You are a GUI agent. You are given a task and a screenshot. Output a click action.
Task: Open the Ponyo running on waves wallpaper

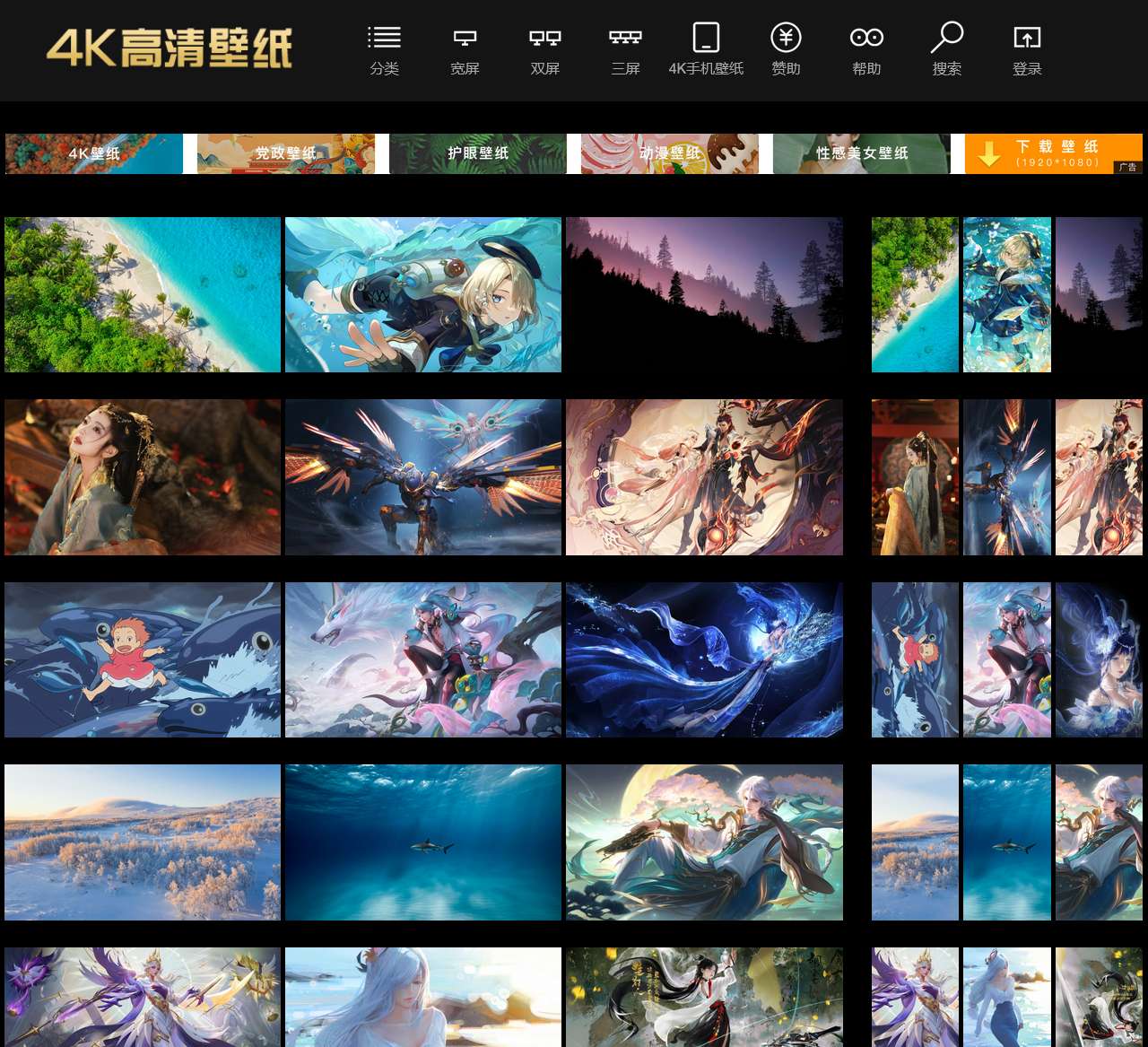point(143,659)
